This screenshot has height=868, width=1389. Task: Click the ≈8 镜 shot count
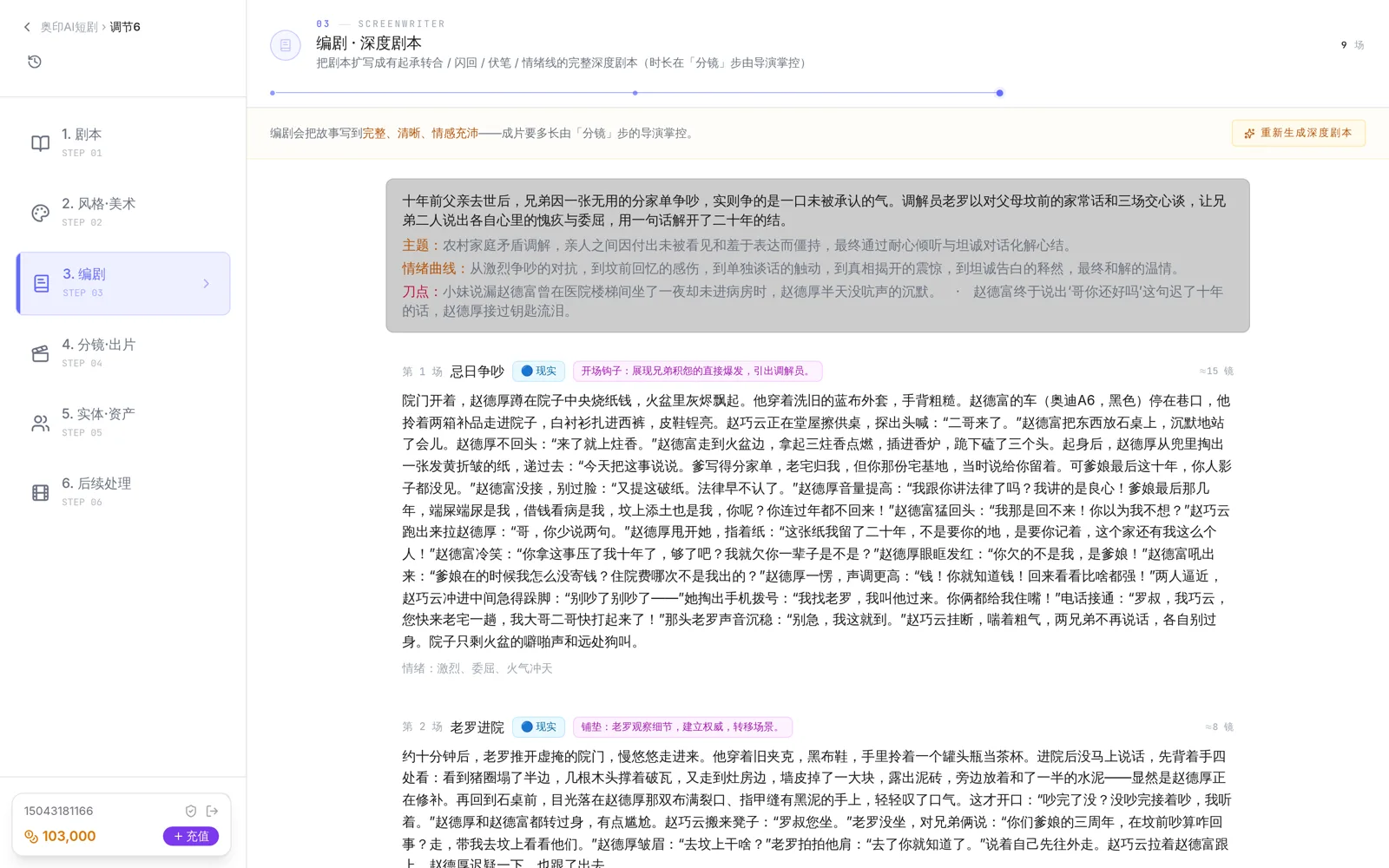pyautogui.click(x=1219, y=727)
